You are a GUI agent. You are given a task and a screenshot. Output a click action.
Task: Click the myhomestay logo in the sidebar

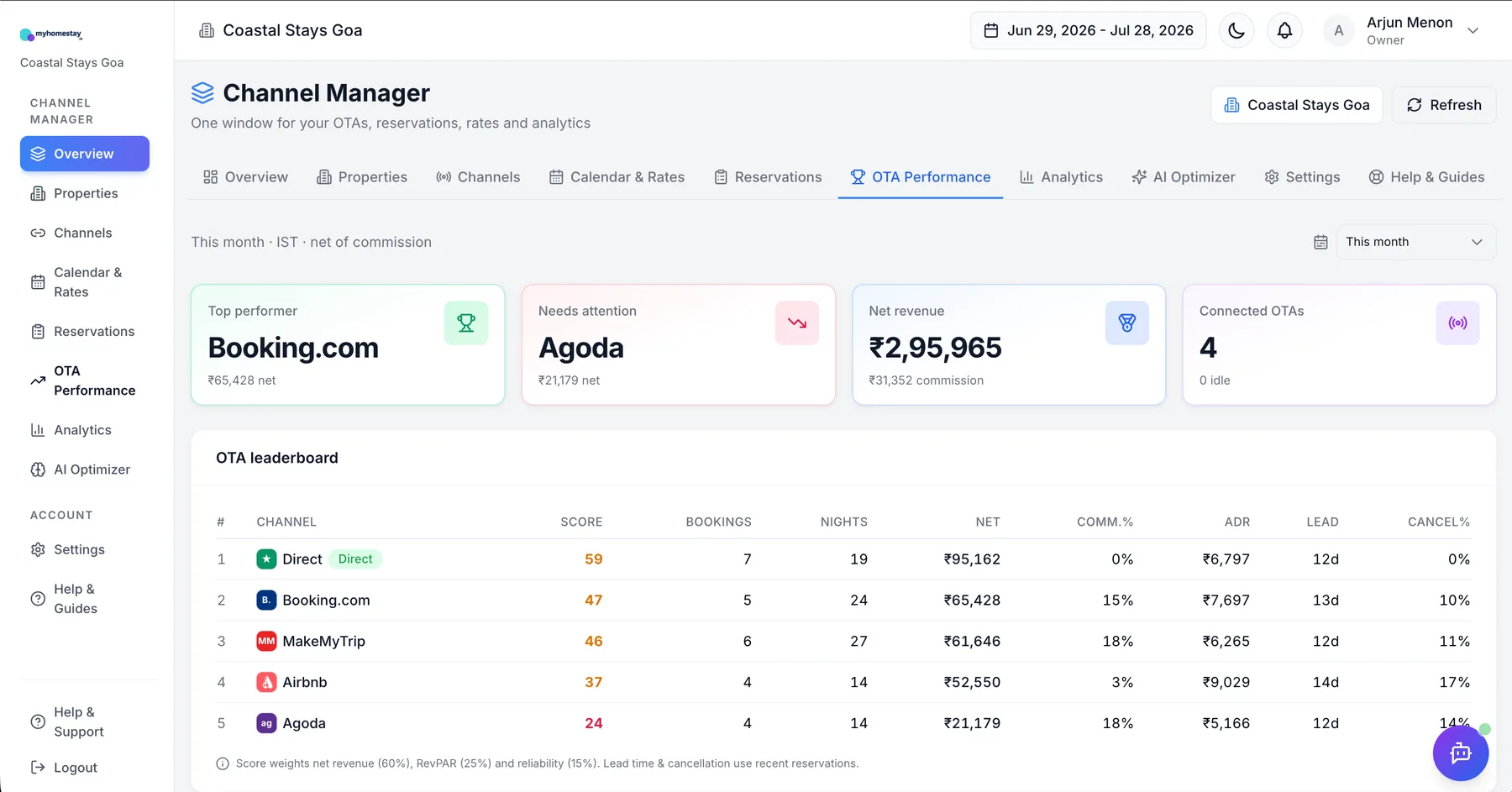pos(51,34)
